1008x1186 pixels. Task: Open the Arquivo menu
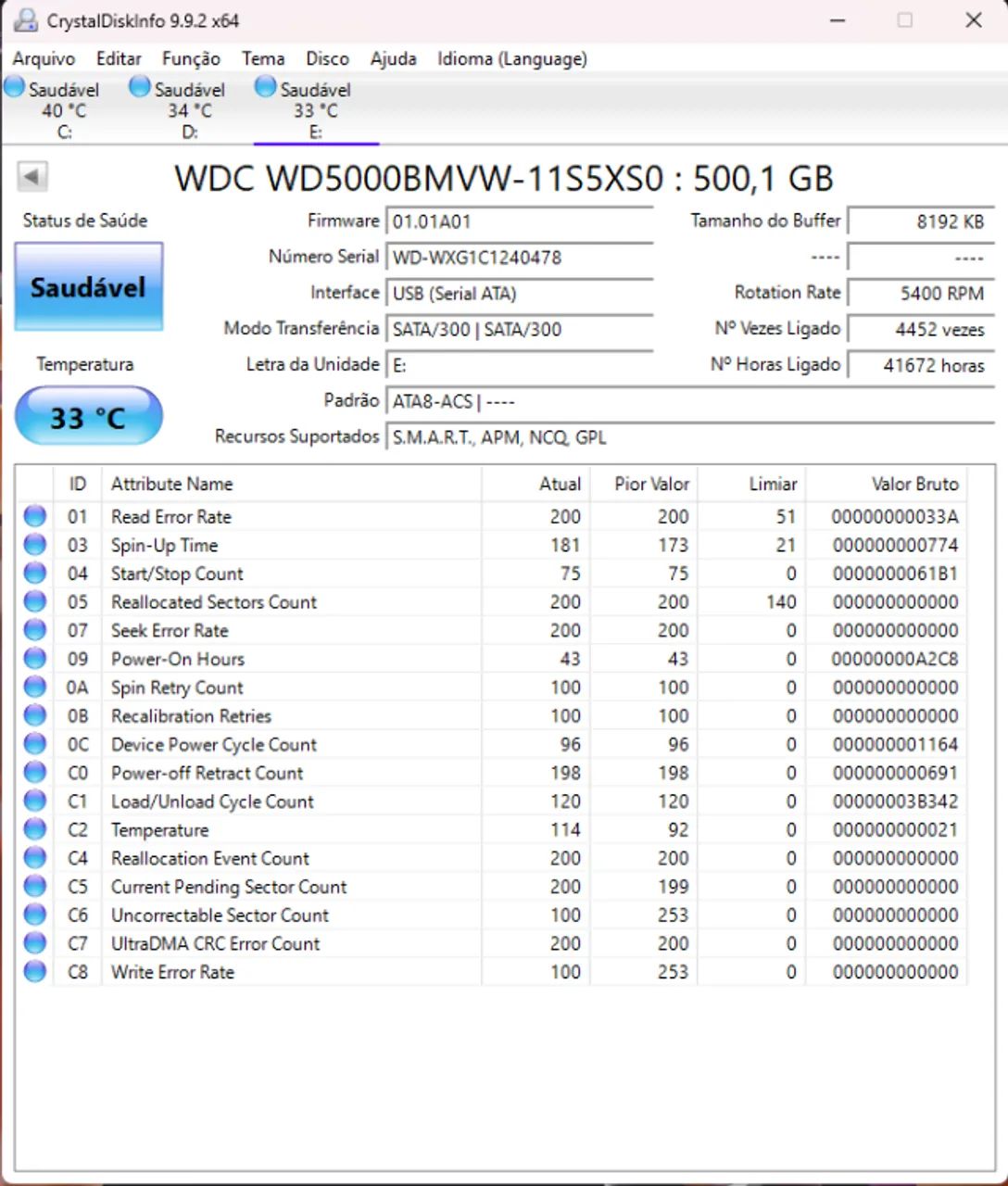(x=44, y=58)
